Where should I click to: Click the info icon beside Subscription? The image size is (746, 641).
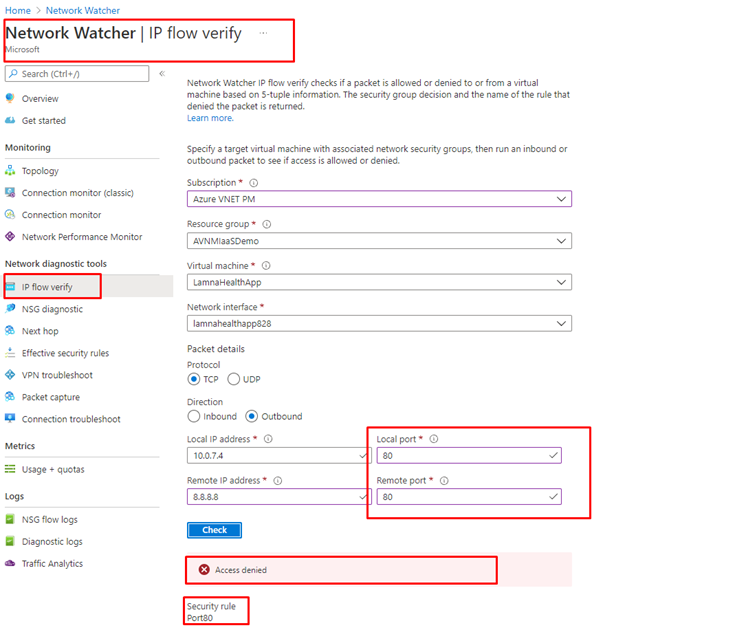[254, 183]
